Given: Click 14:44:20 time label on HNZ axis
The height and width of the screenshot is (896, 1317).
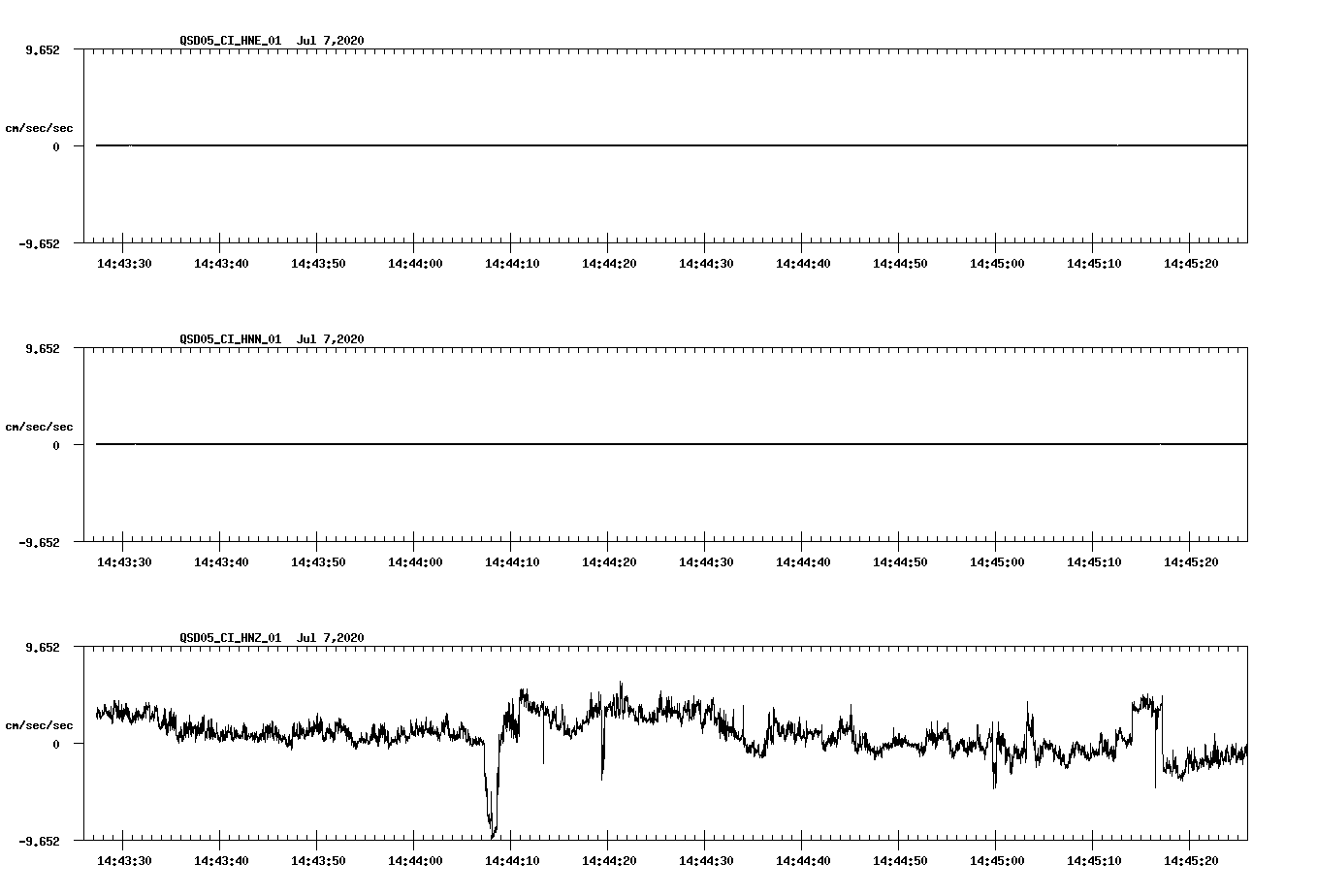Looking at the screenshot, I should (609, 861).
